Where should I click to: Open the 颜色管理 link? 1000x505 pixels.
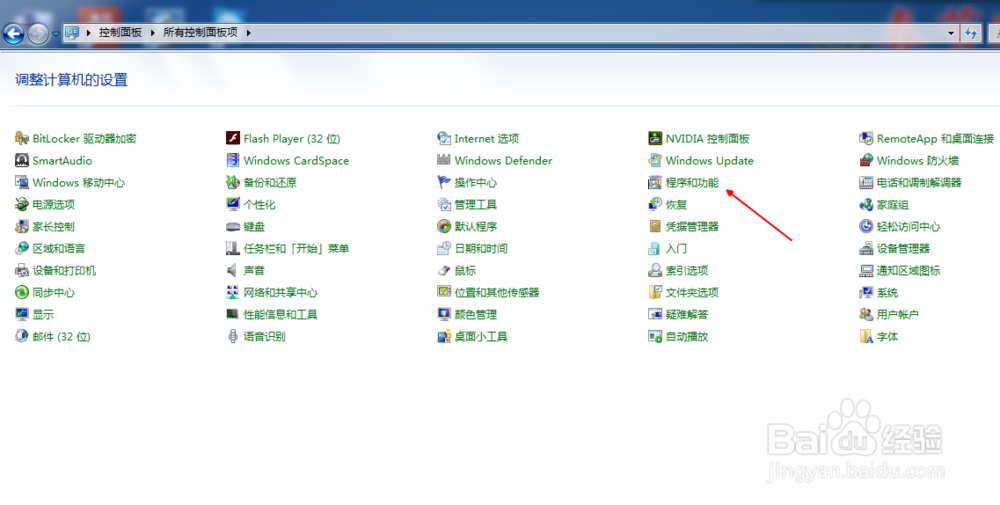pyautogui.click(x=475, y=314)
